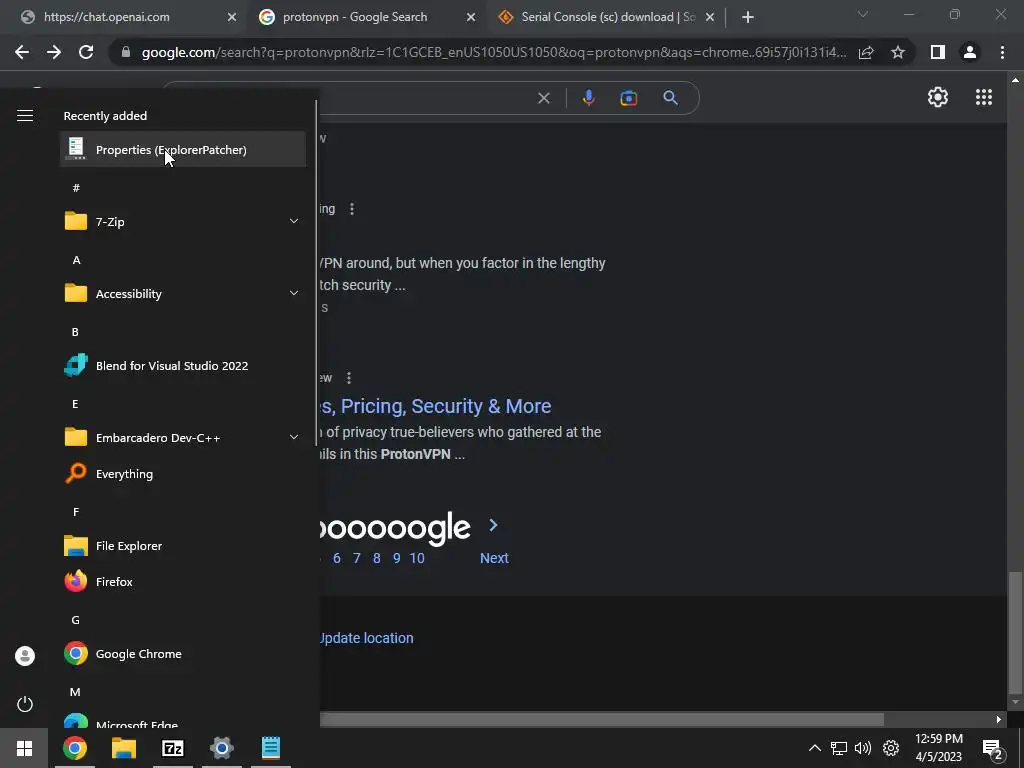Go to results page 8
Image resolution: width=1024 pixels, height=768 pixels.
pos(377,558)
